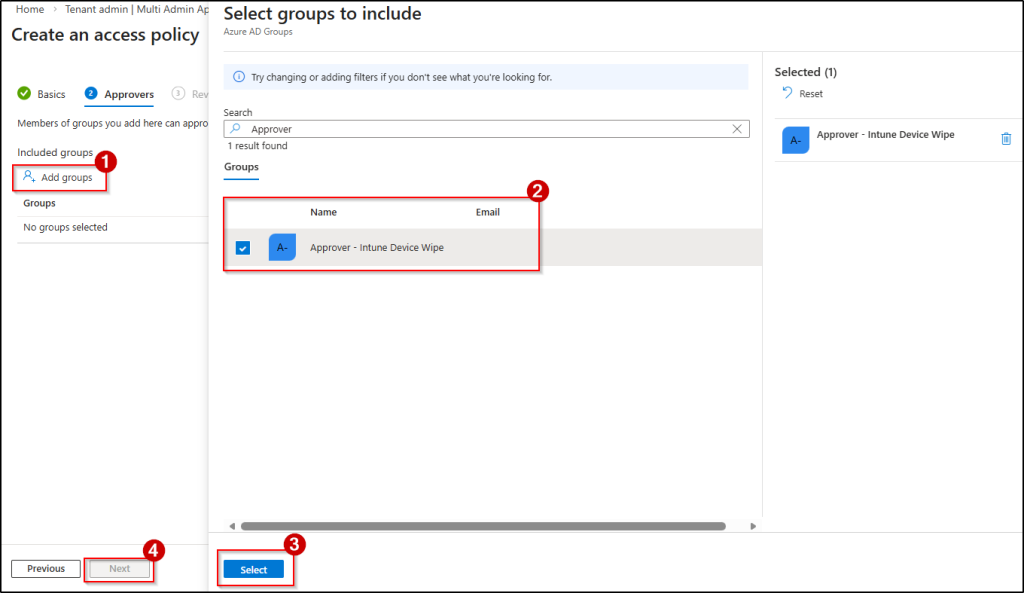Click the blue Select button
The image size is (1024, 593).
255,567
